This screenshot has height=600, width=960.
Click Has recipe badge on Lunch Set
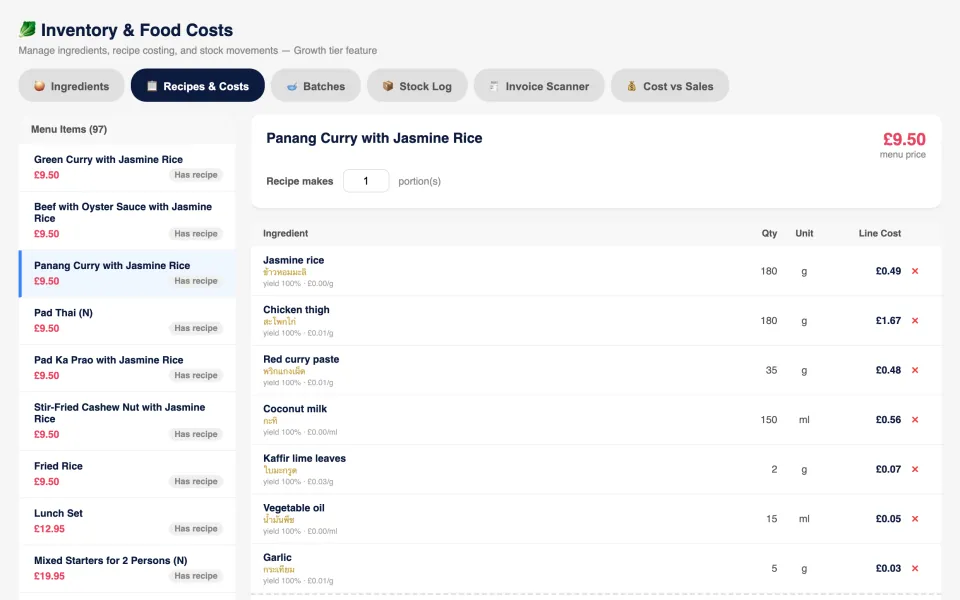point(196,529)
